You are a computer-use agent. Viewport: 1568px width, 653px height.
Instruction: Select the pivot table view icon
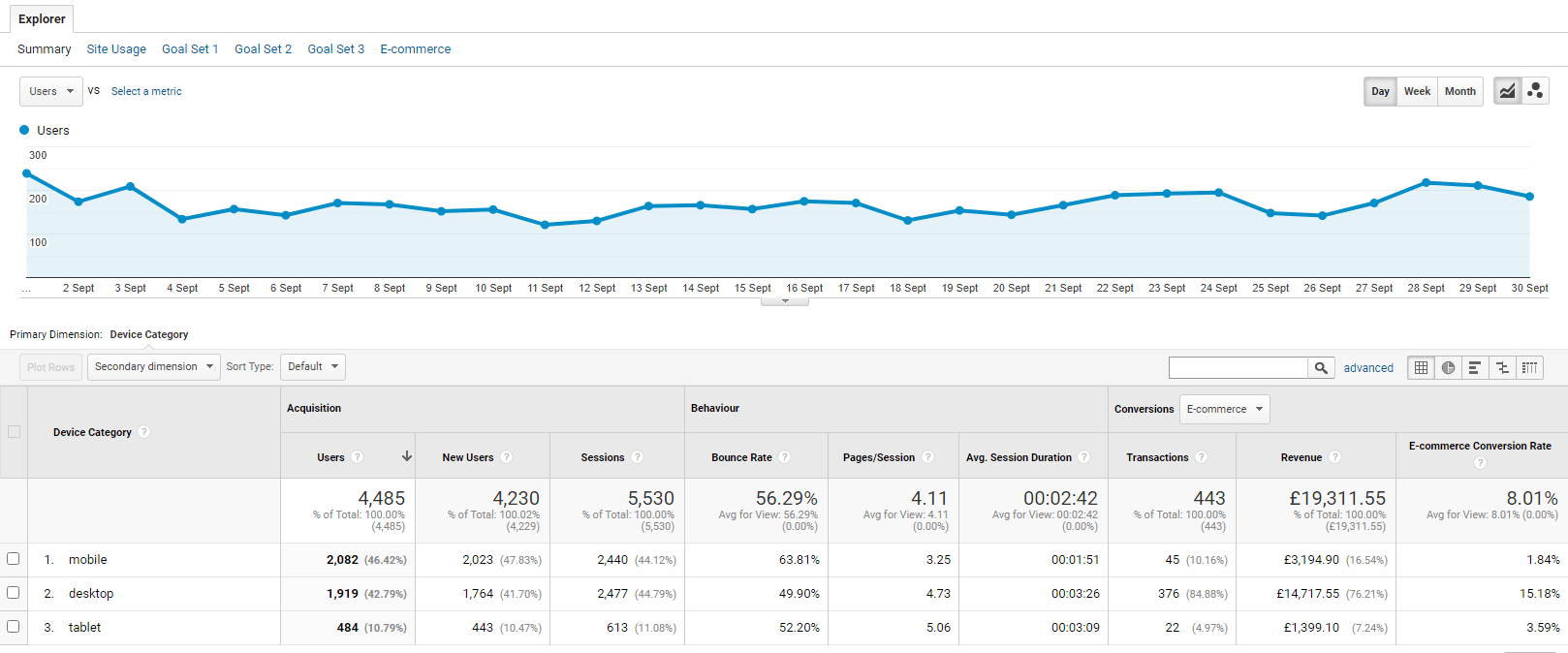[1529, 368]
